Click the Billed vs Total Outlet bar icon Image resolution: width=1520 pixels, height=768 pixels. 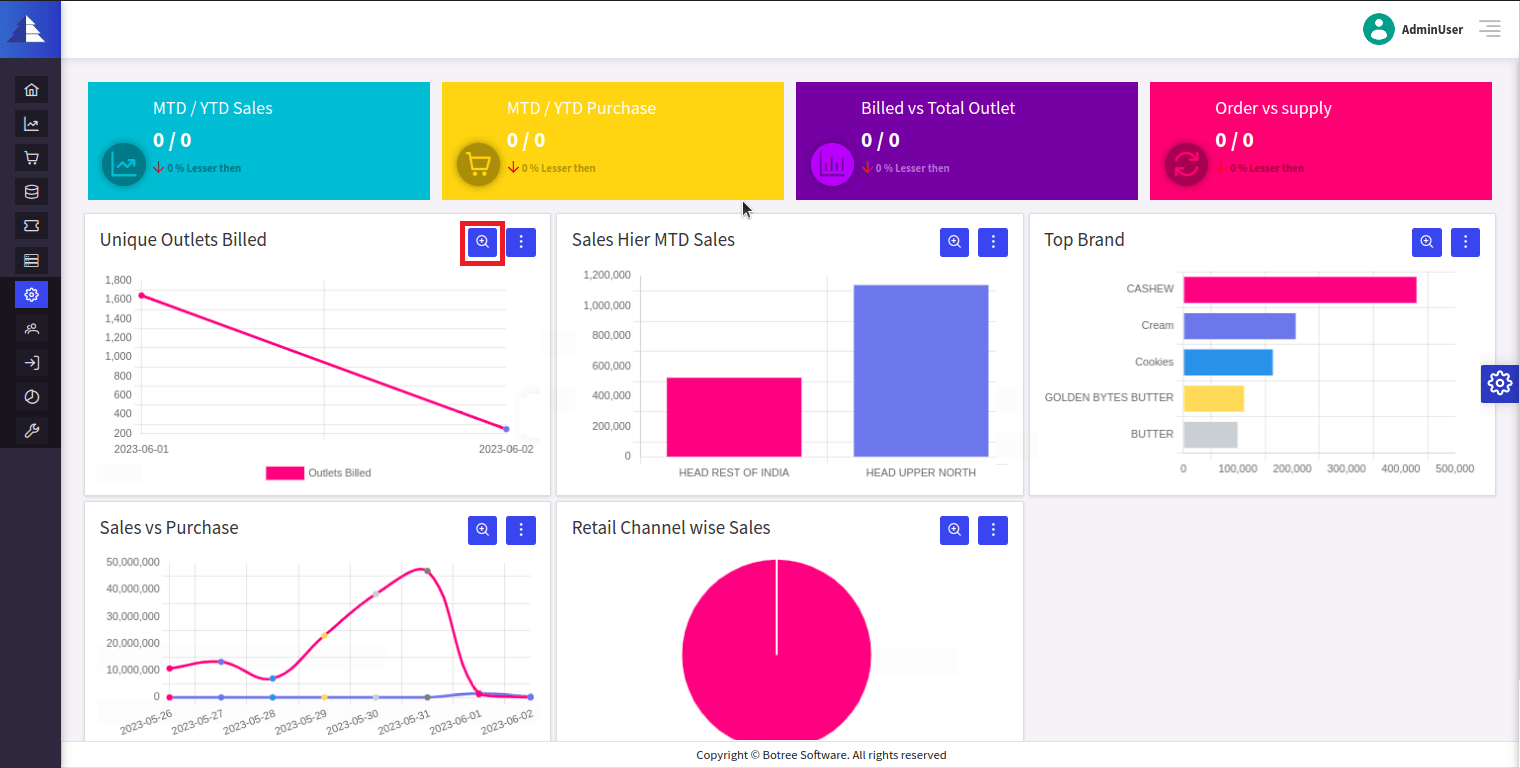pos(833,163)
